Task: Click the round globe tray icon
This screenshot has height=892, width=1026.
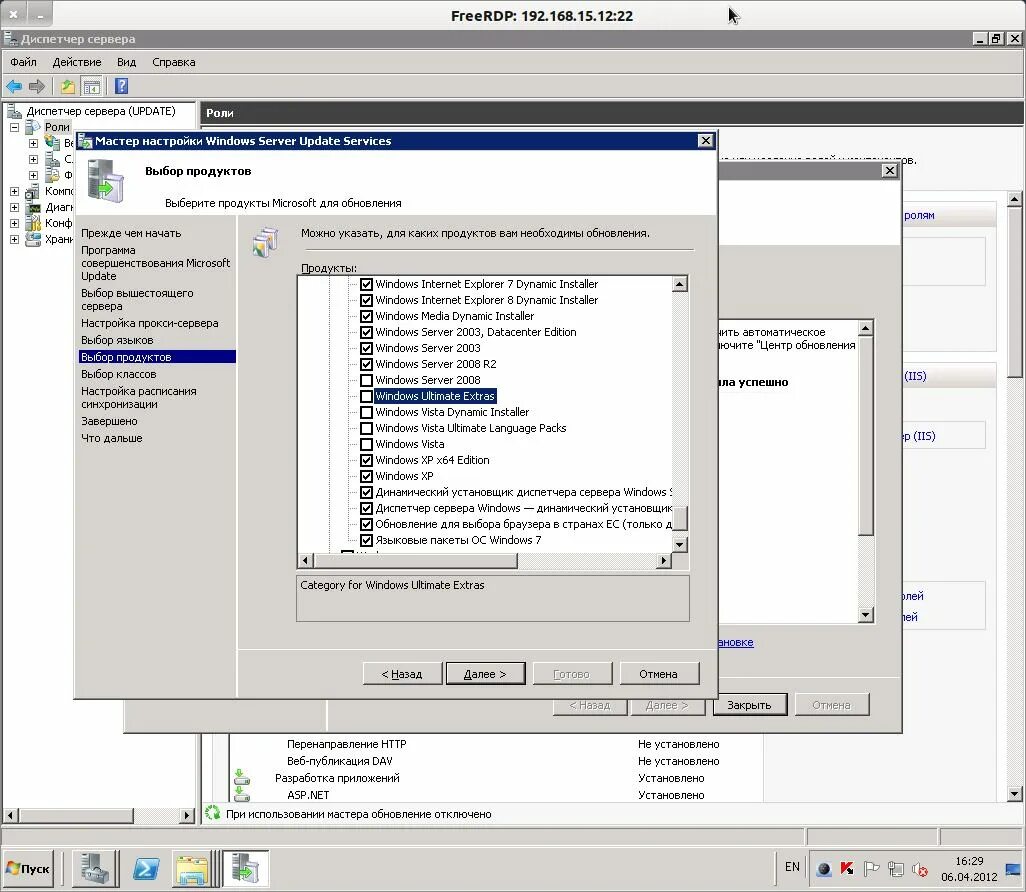Action: pyautogui.click(x=824, y=869)
